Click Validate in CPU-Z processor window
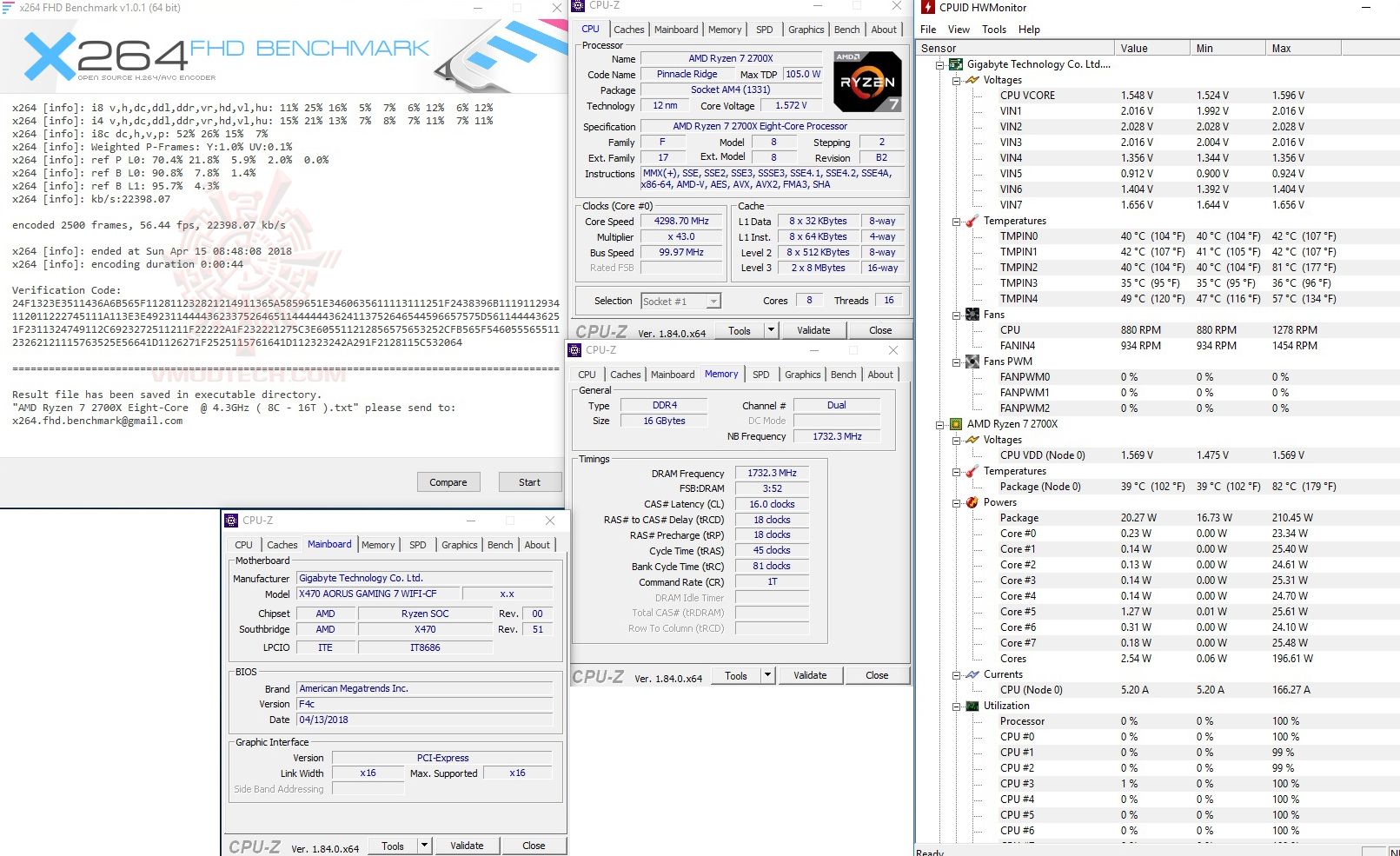The image size is (1400, 856). click(813, 330)
